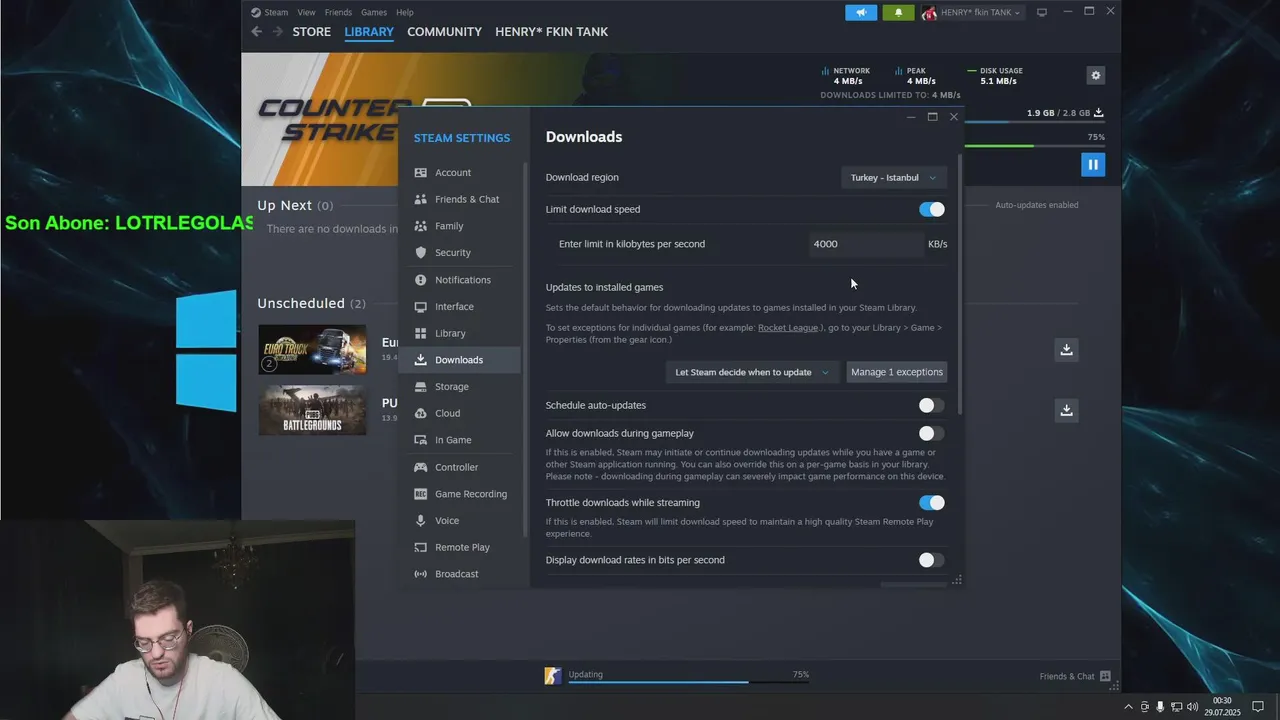Click the Up Next (0) section header

coord(295,205)
